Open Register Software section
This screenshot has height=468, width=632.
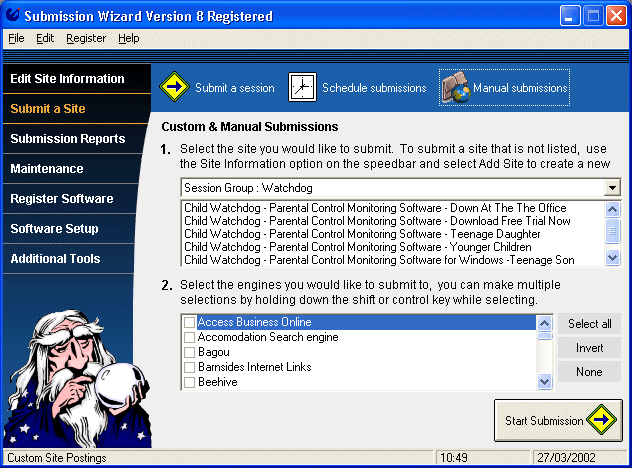click(69, 198)
